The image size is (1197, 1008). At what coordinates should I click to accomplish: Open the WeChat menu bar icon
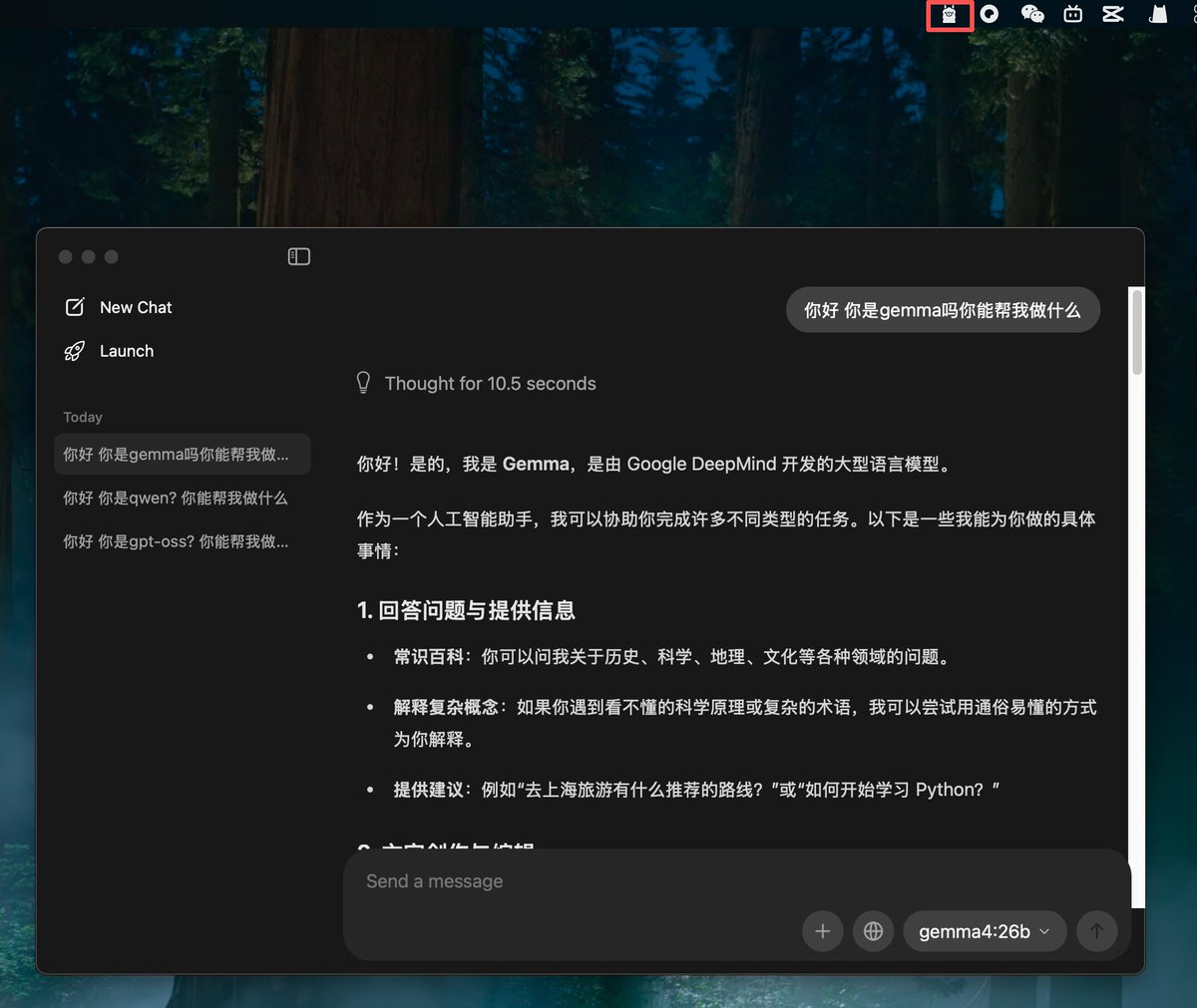click(1032, 14)
